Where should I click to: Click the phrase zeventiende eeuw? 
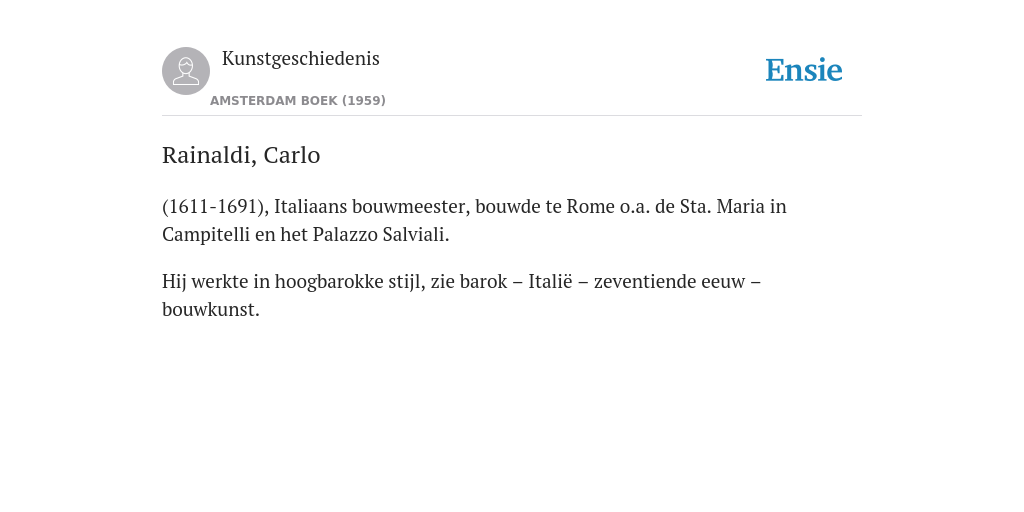point(669,281)
